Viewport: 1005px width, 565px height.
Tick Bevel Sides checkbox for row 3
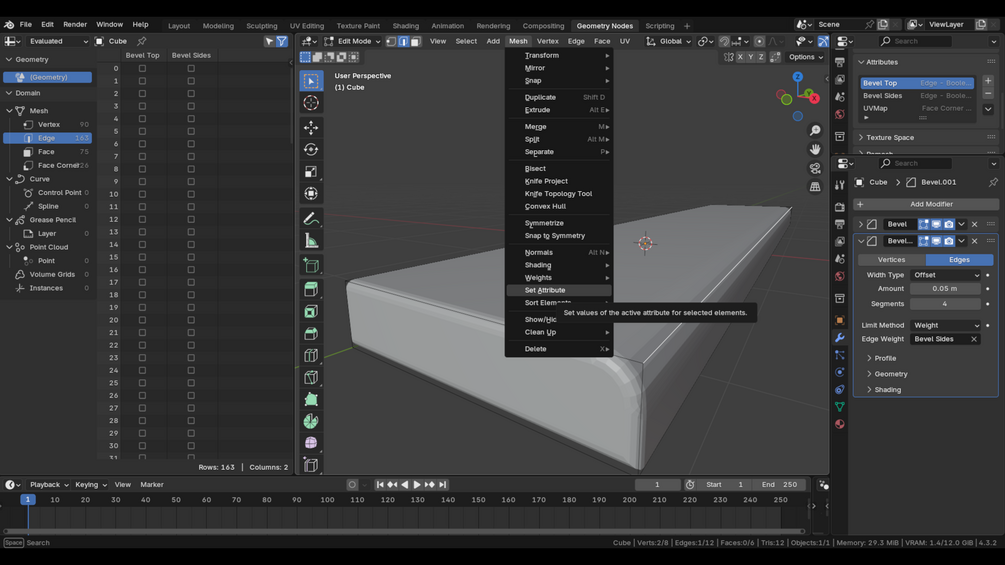191,106
